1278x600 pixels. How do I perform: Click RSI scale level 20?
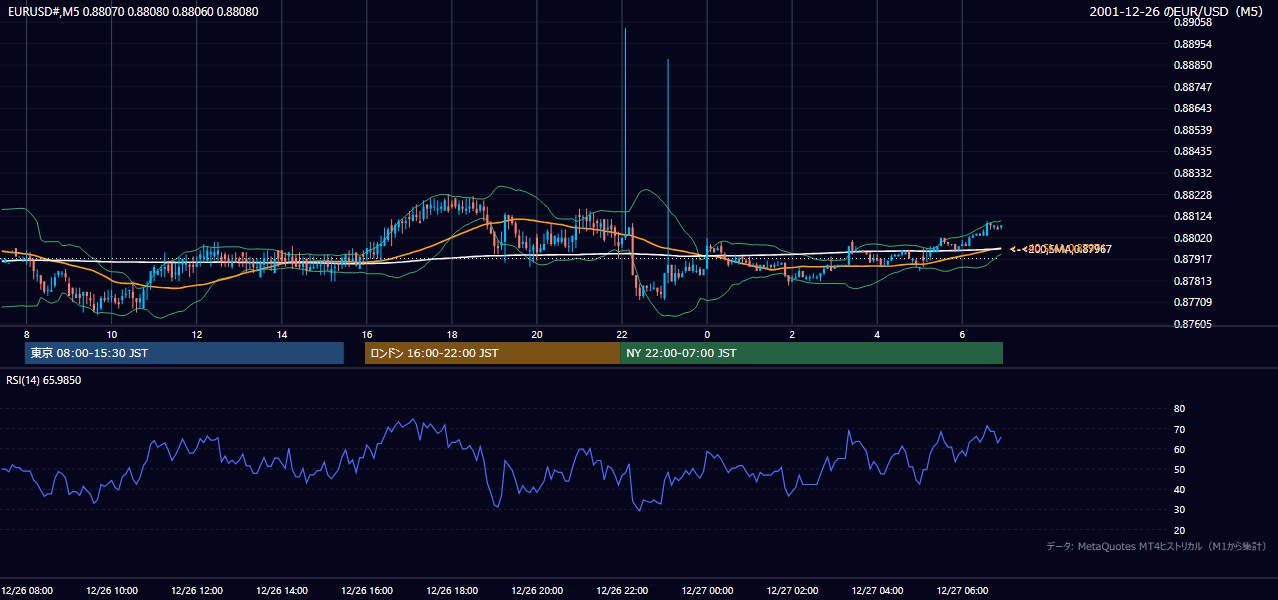pos(1179,531)
